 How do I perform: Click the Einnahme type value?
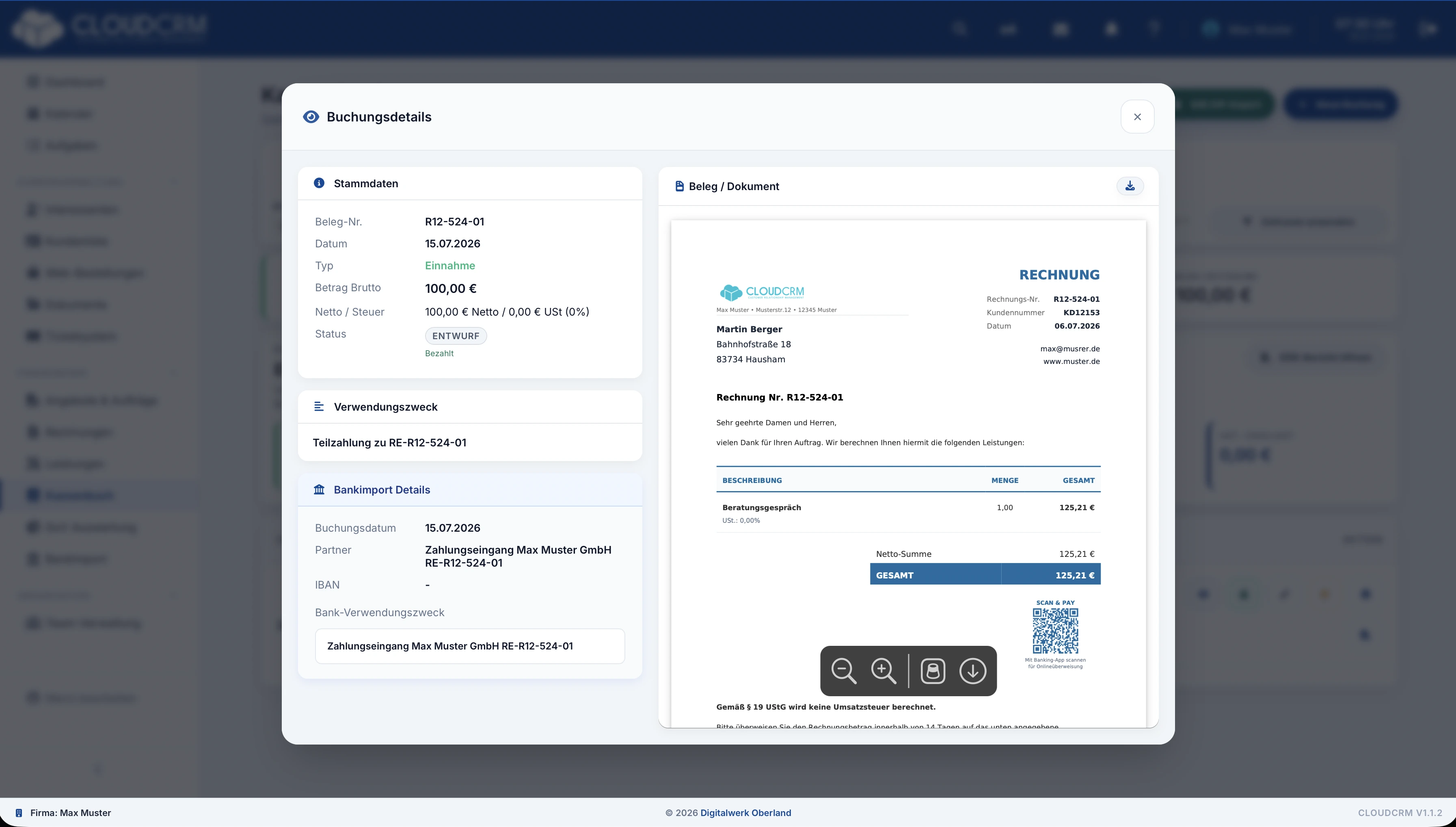coord(450,266)
